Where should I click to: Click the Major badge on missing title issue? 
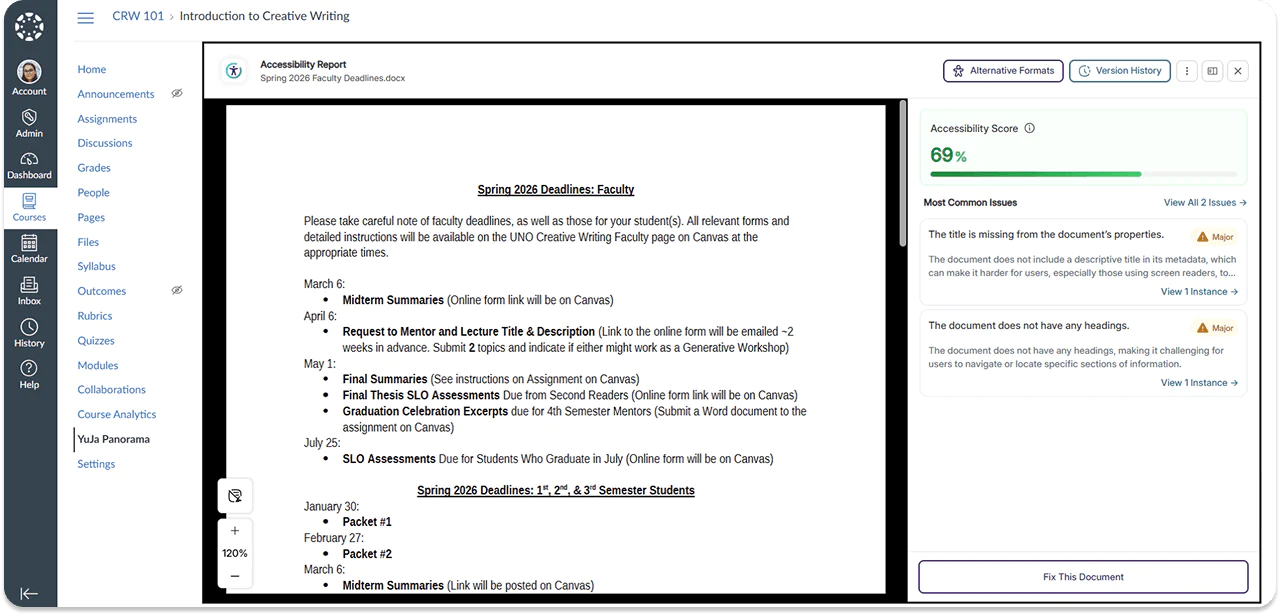click(1216, 237)
